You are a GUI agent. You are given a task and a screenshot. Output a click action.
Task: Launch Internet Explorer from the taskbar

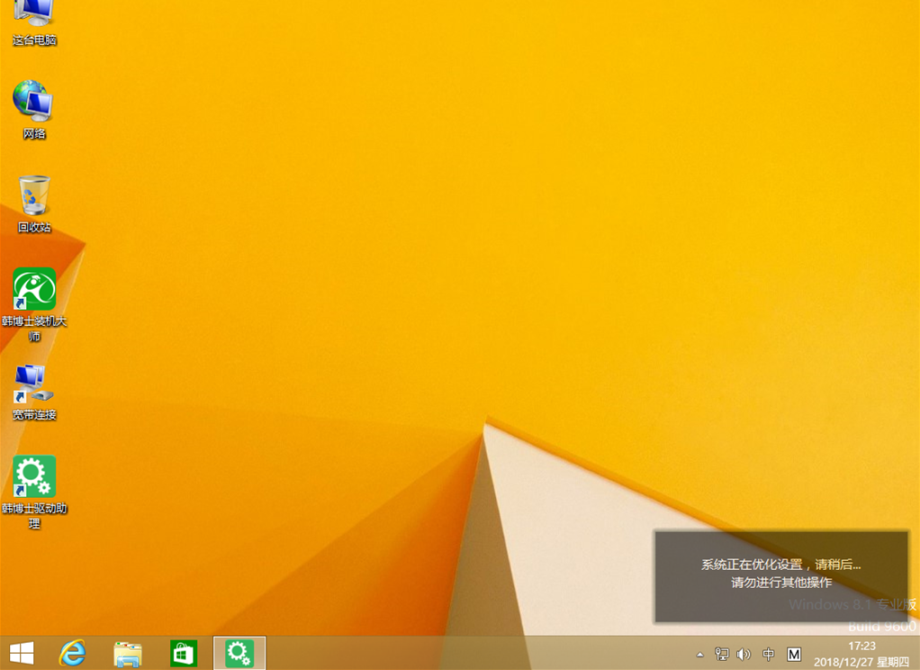pos(73,653)
